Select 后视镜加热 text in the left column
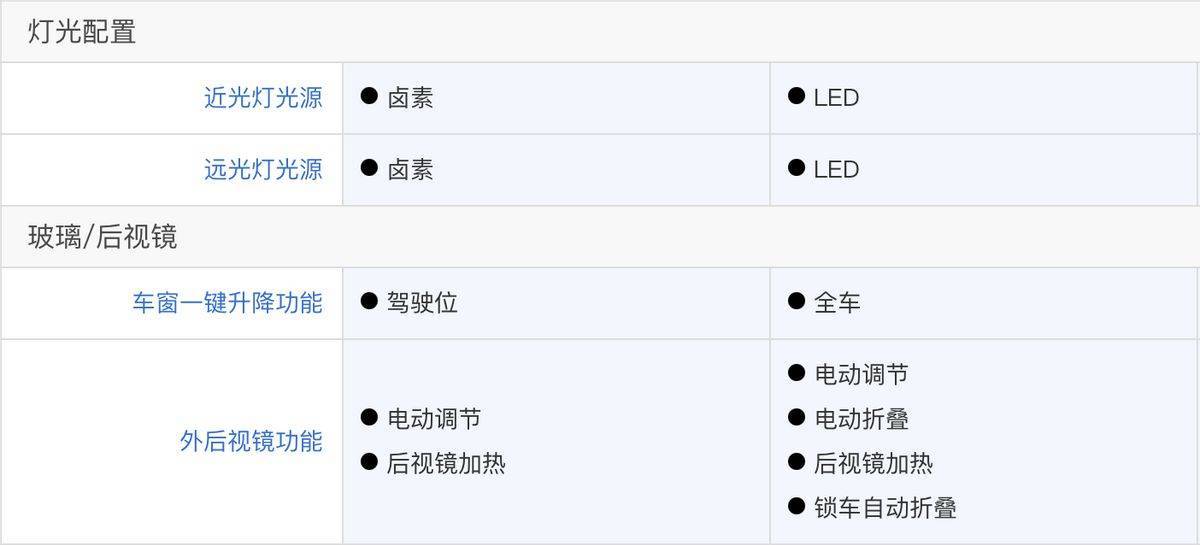This screenshot has width=1200, height=545. pos(446,463)
